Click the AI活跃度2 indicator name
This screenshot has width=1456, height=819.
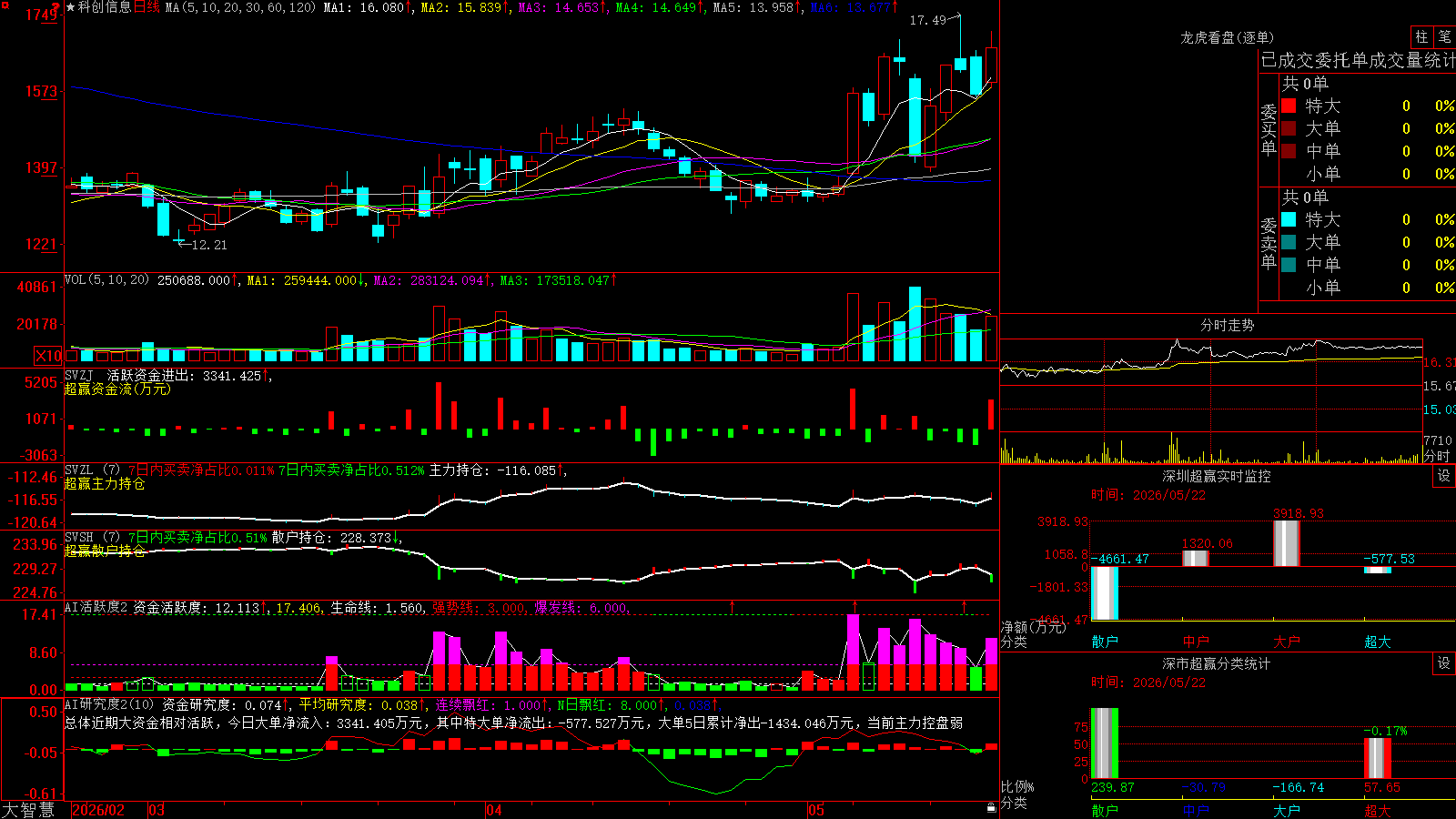(96, 607)
